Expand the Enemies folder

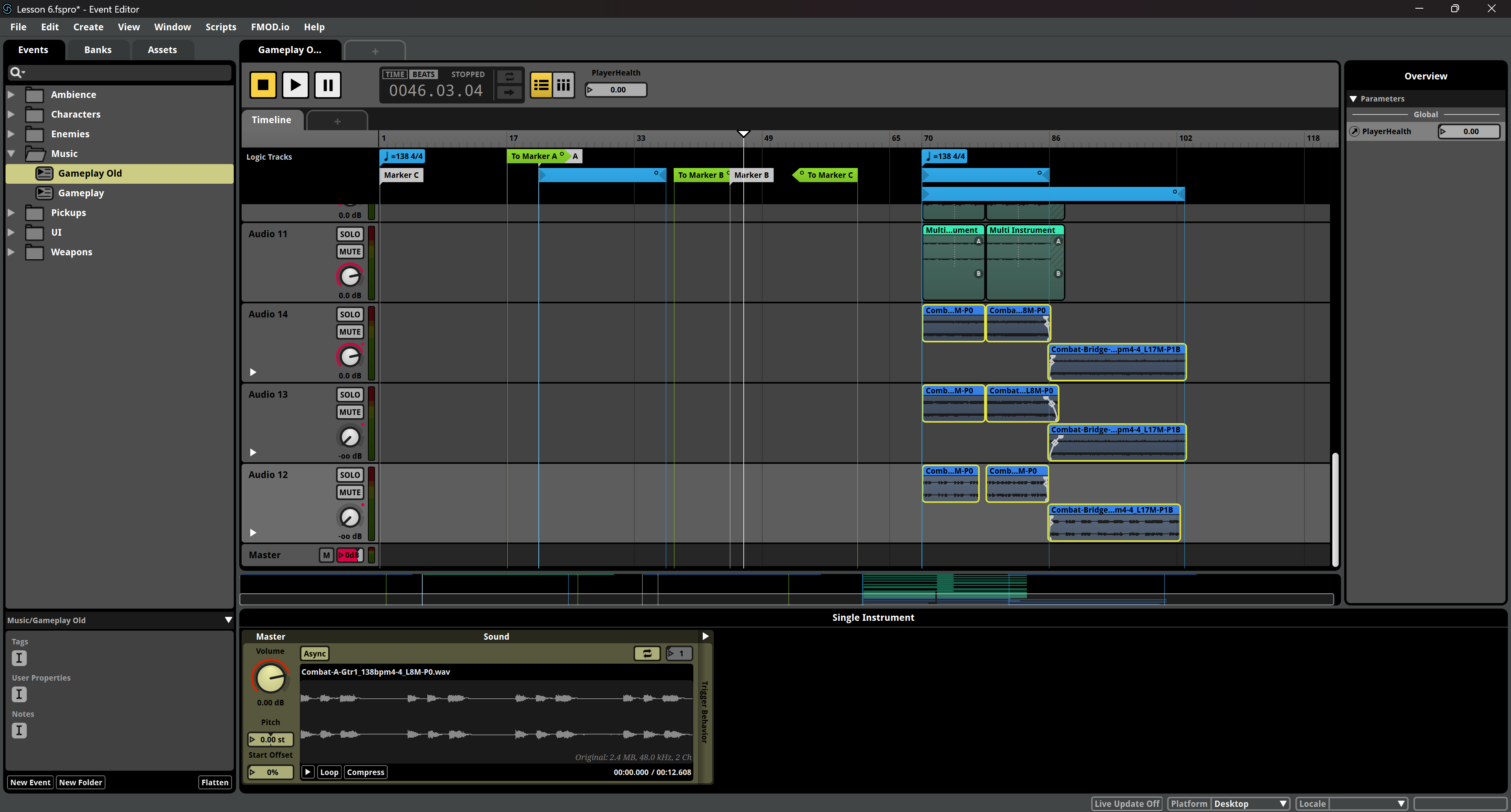tap(11, 134)
